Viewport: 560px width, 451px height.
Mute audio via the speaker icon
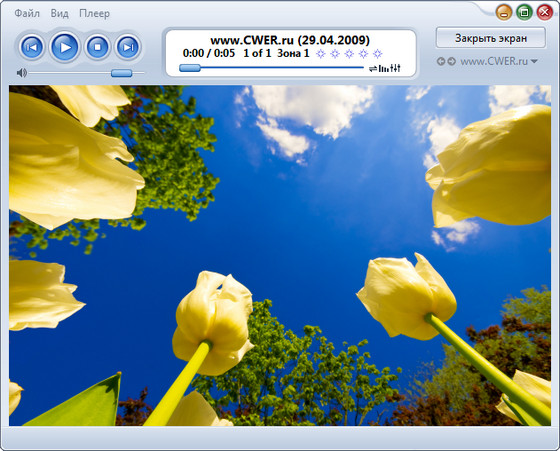[x=21, y=73]
